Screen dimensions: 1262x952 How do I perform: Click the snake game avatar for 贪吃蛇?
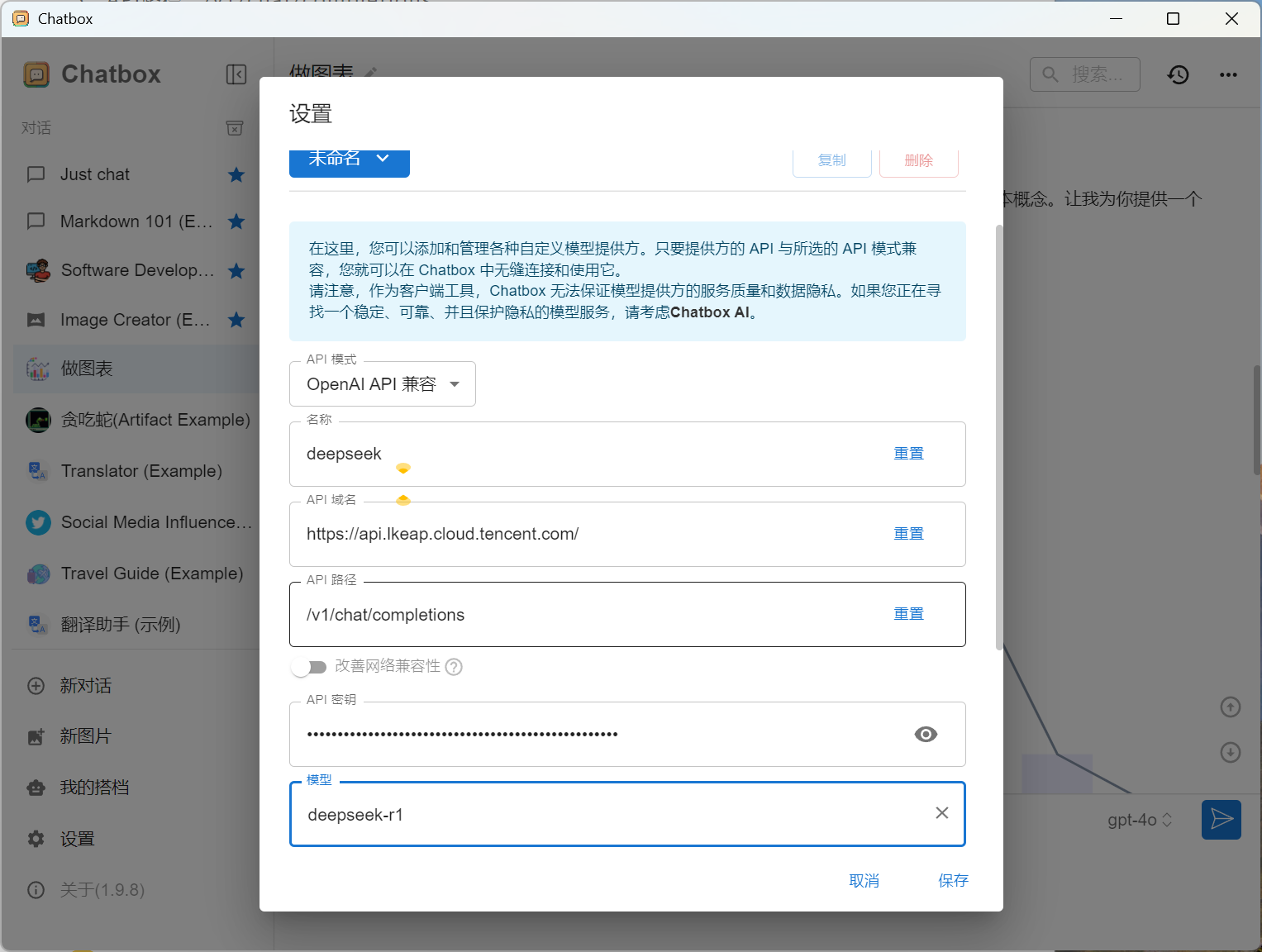coord(38,420)
